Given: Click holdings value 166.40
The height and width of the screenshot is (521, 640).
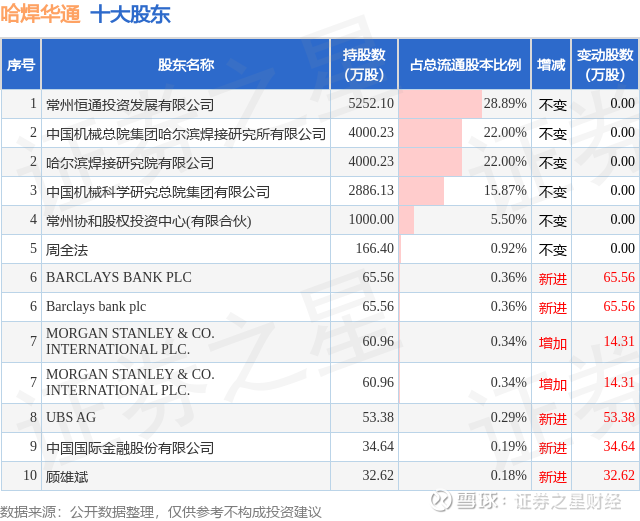Looking at the screenshot, I should coord(375,248).
